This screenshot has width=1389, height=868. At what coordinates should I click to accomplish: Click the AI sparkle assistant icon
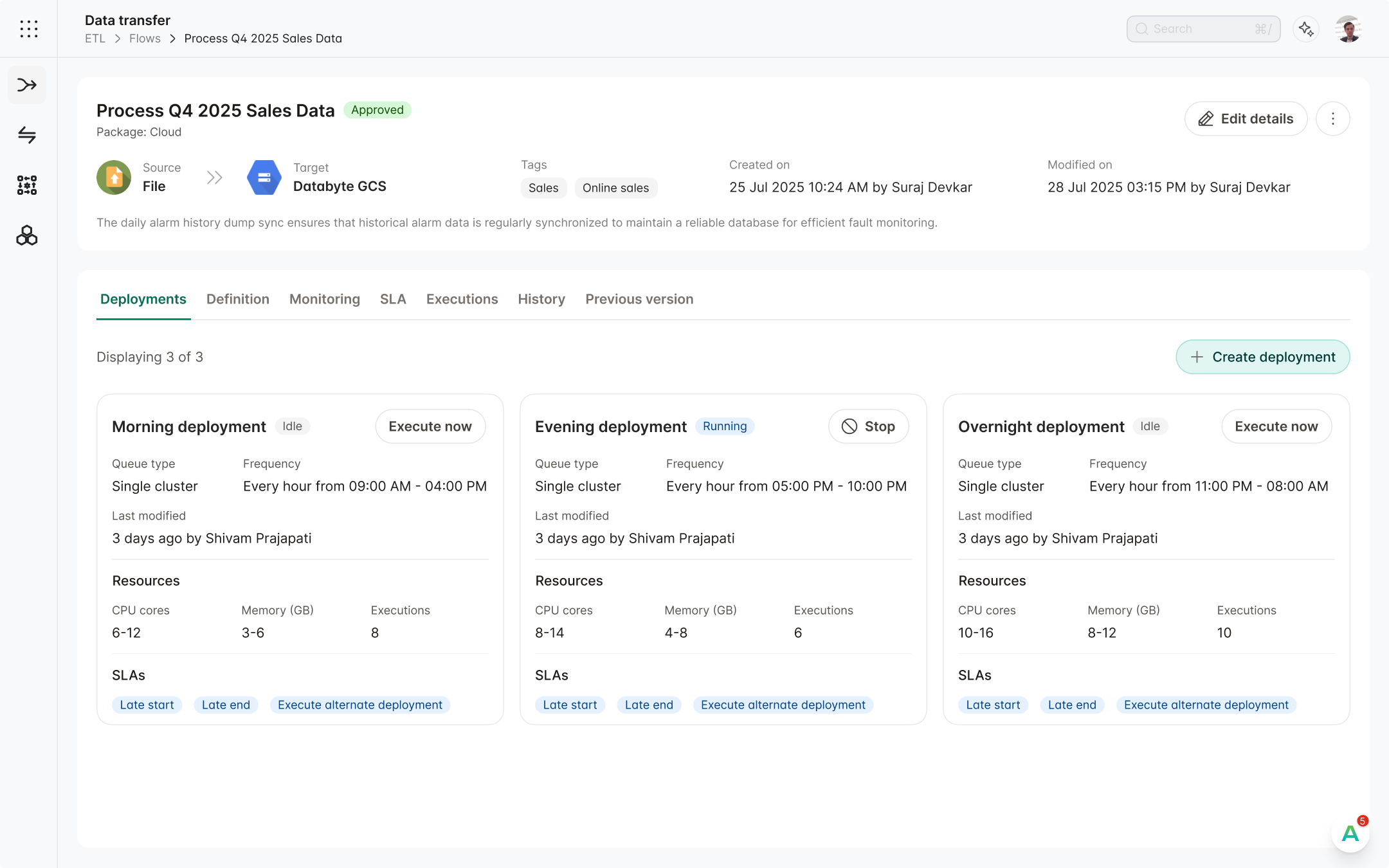tap(1306, 29)
